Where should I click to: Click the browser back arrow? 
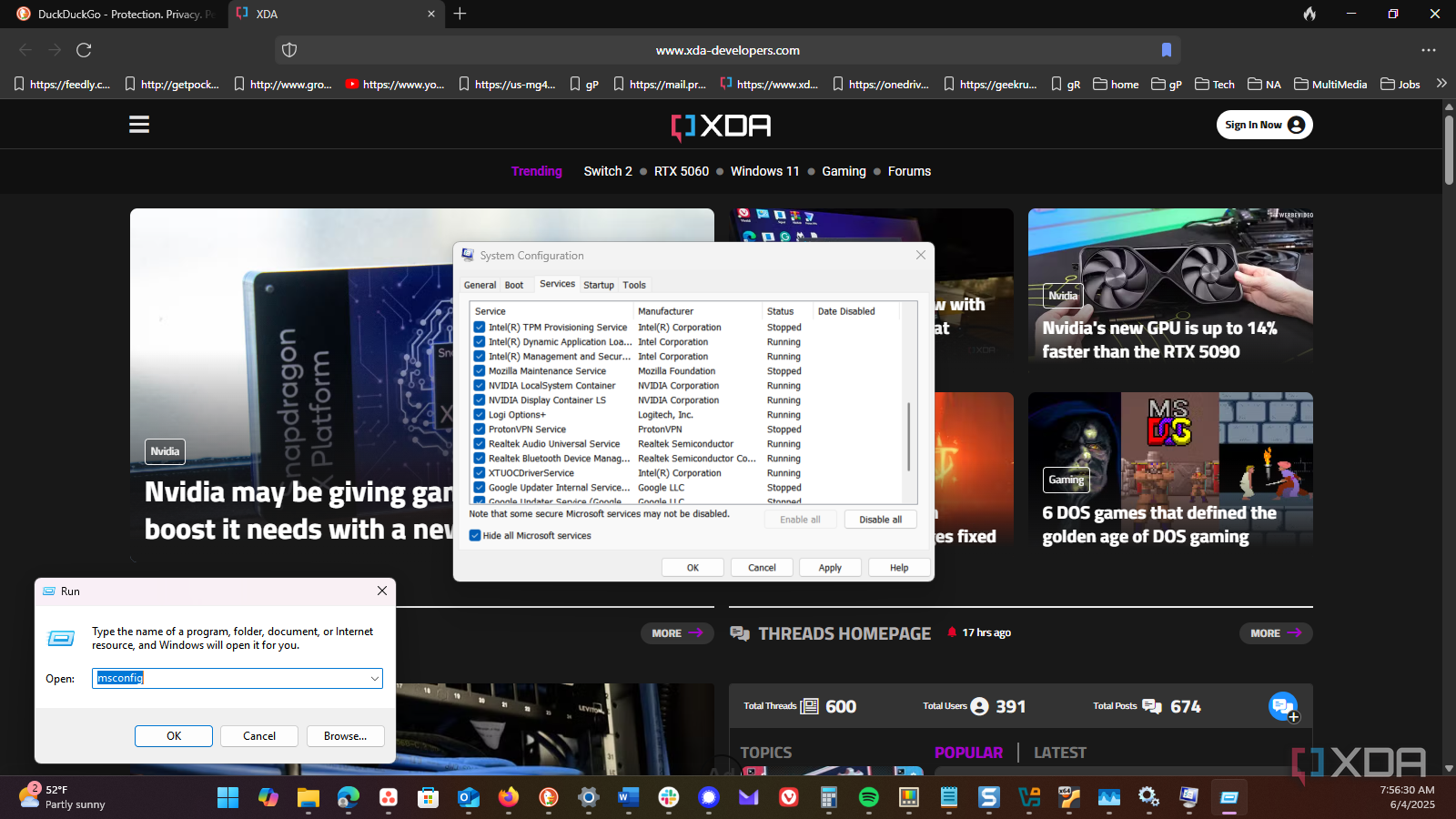(x=25, y=50)
